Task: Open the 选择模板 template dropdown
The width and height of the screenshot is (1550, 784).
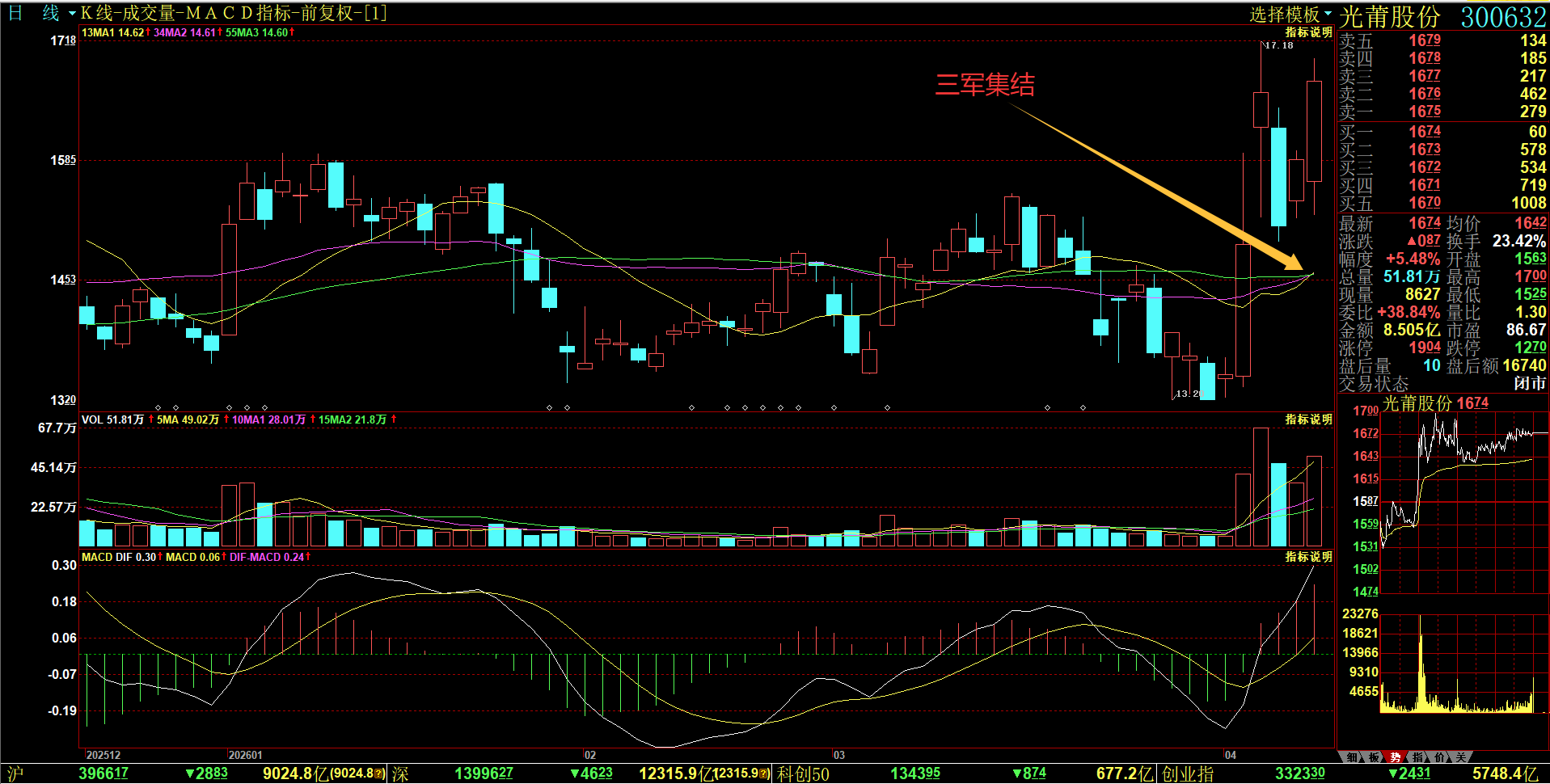Action: coord(1290,14)
